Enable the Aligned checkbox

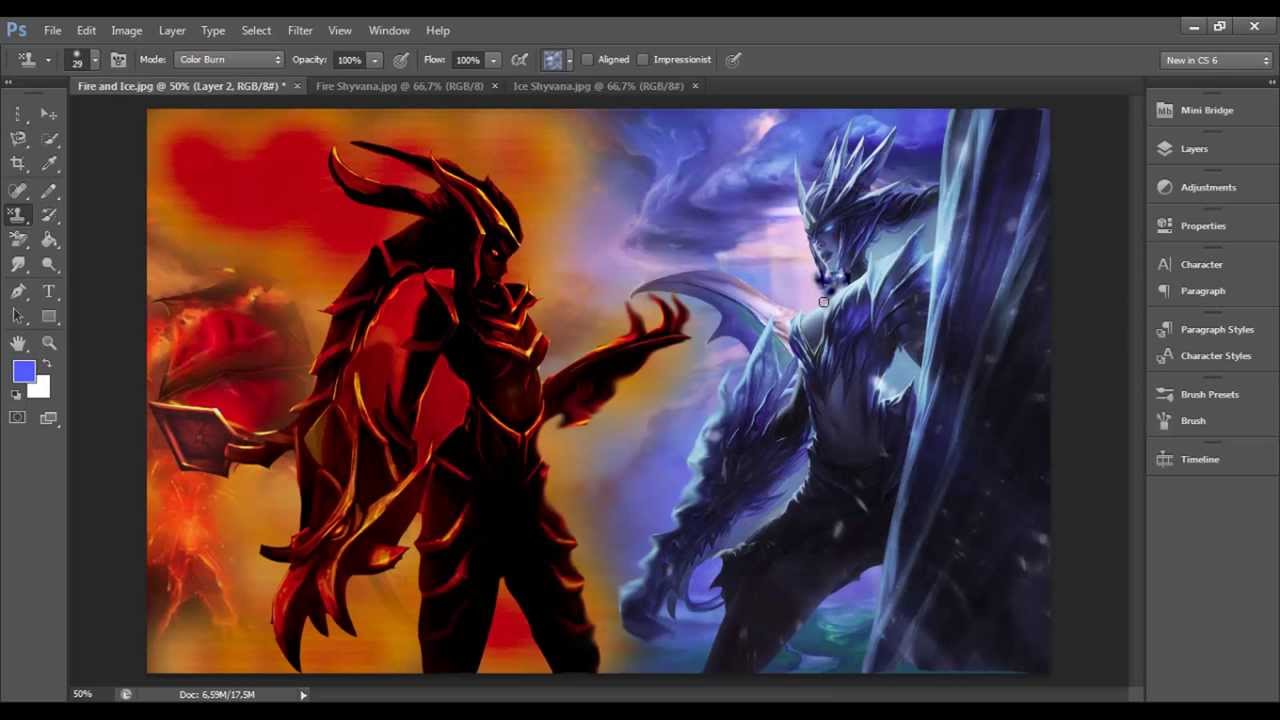point(587,59)
